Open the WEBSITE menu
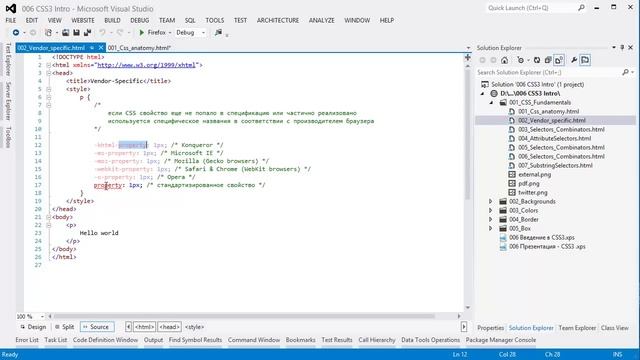 coord(83,20)
